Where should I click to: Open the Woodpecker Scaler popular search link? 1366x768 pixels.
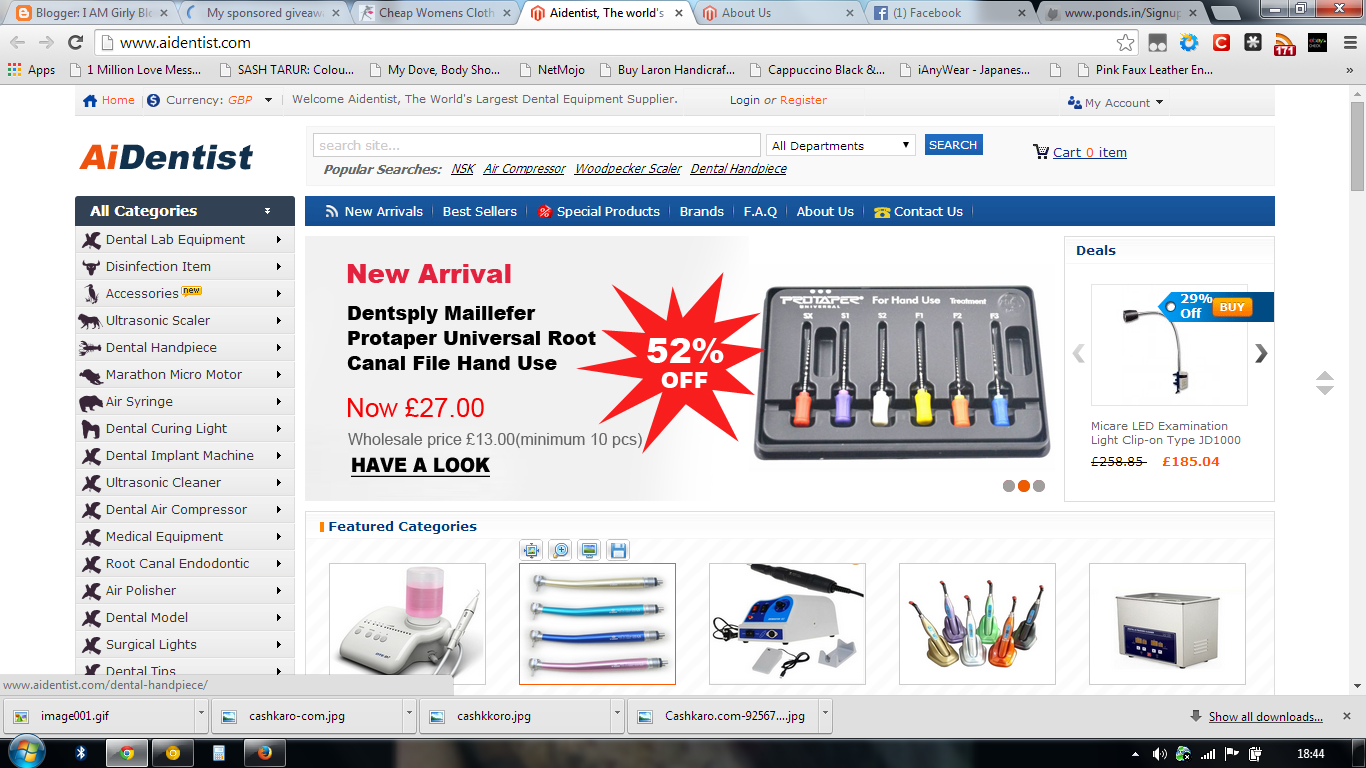tap(628, 169)
